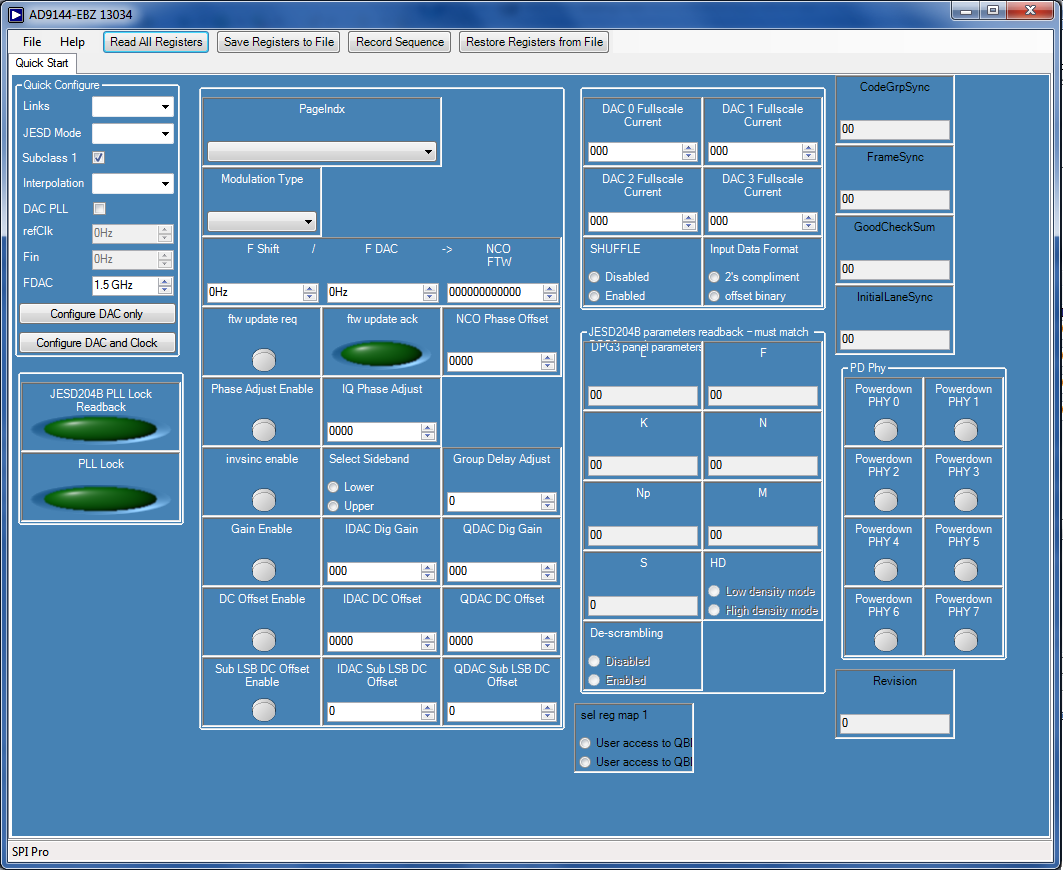The image size is (1063, 870).
Task: Click Group Delay Adjust stepper arrows
Action: [548, 501]
